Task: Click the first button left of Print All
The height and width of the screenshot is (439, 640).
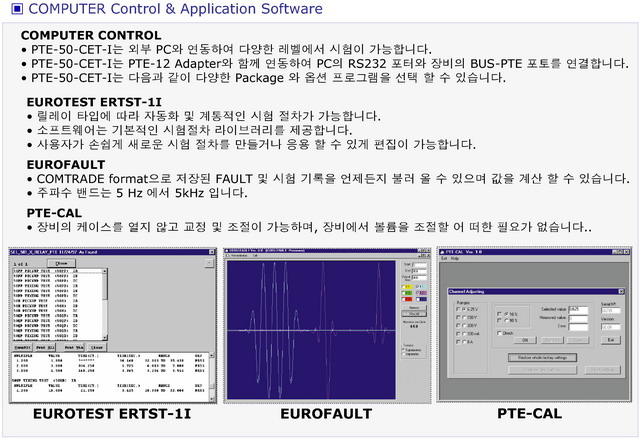Action: (x=22, y=347)
